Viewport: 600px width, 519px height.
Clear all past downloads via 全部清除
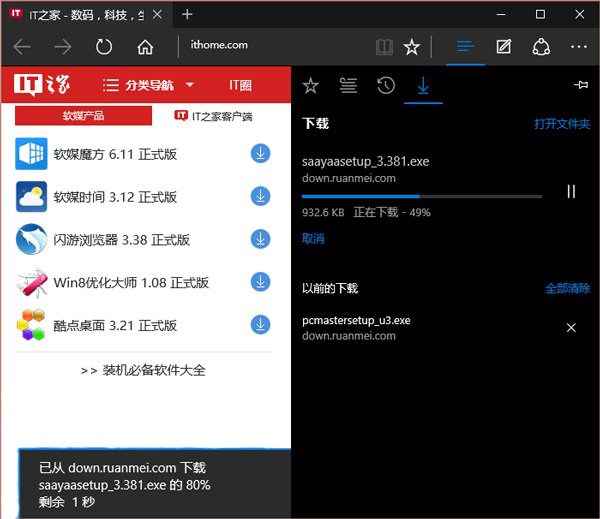tap(567, 288)
